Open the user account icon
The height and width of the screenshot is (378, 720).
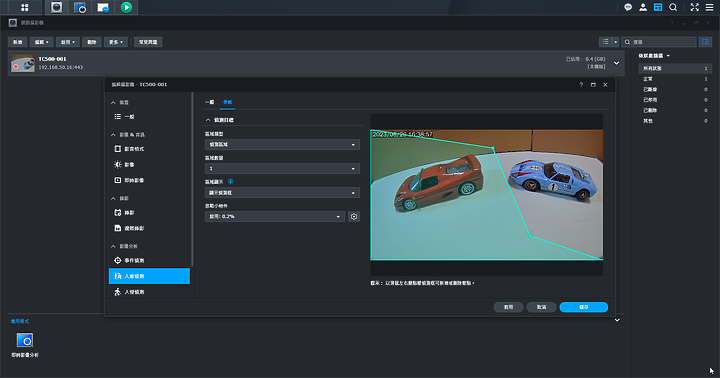click(x=643, y=7)
